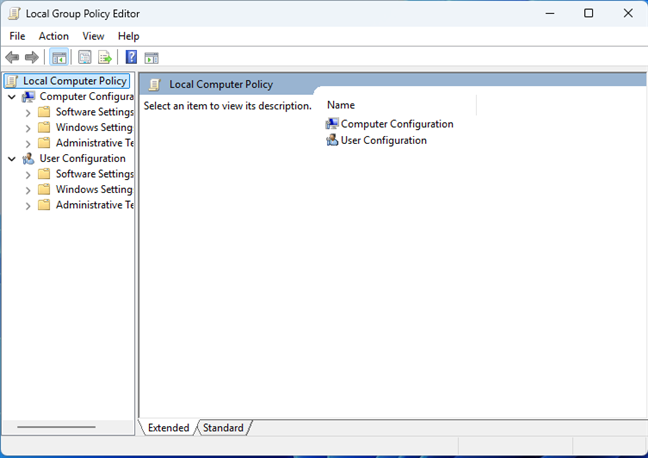Select User Configuration text in the Name list
Screen dimensions: 648x458
point(384,141)
